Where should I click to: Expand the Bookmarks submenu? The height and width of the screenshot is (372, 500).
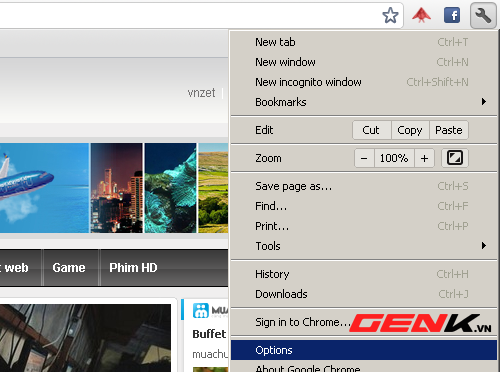(364, 102)
